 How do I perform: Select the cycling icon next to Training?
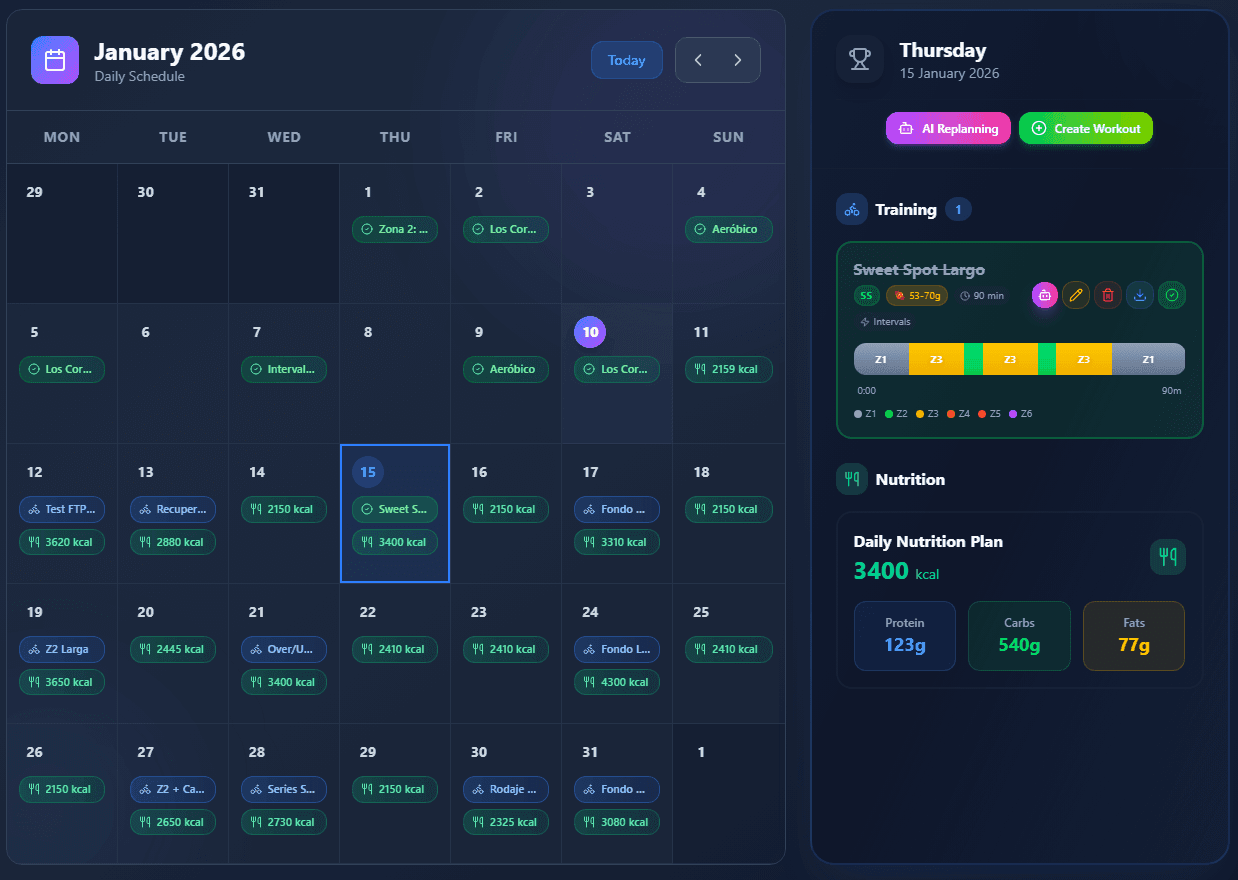coord(851,209)
